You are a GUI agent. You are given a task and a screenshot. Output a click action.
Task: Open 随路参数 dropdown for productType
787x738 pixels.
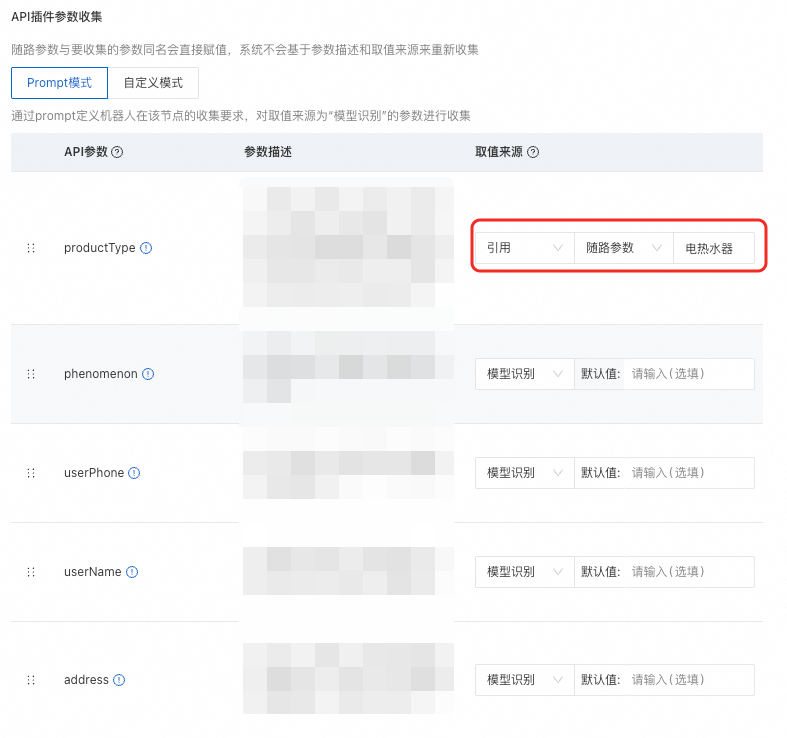tap(623, 248)
